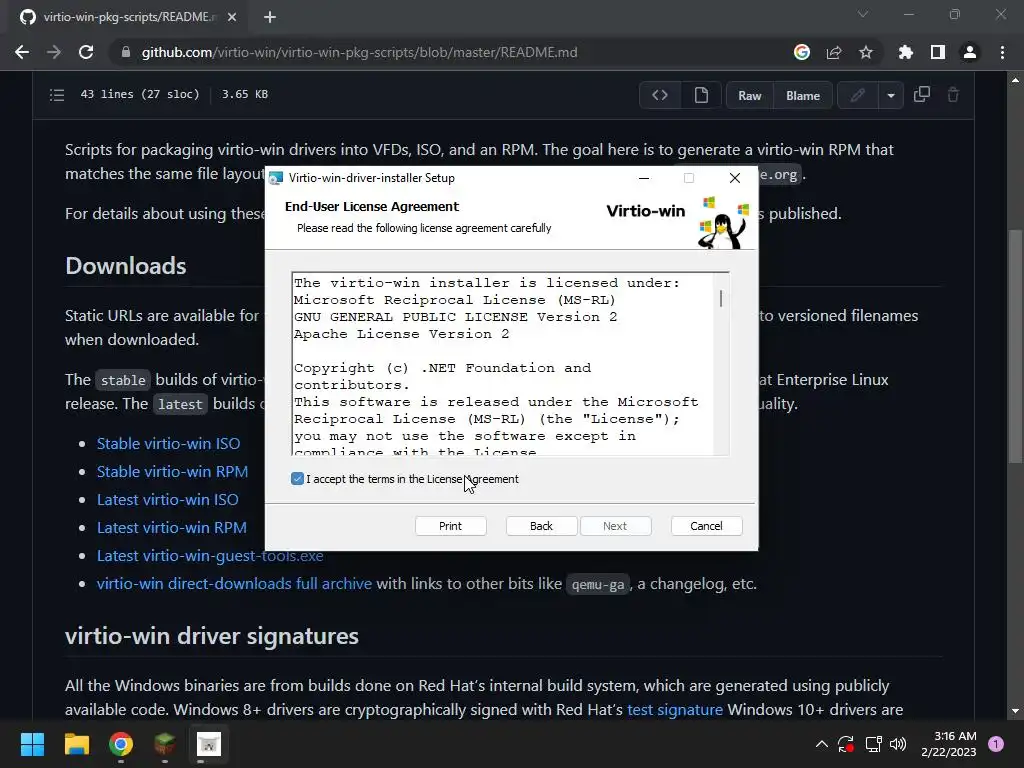This screenshot has width=1024, height=768.
Task: Expand the edit options dropdown arrow
Action: click(x=891, y=95)
